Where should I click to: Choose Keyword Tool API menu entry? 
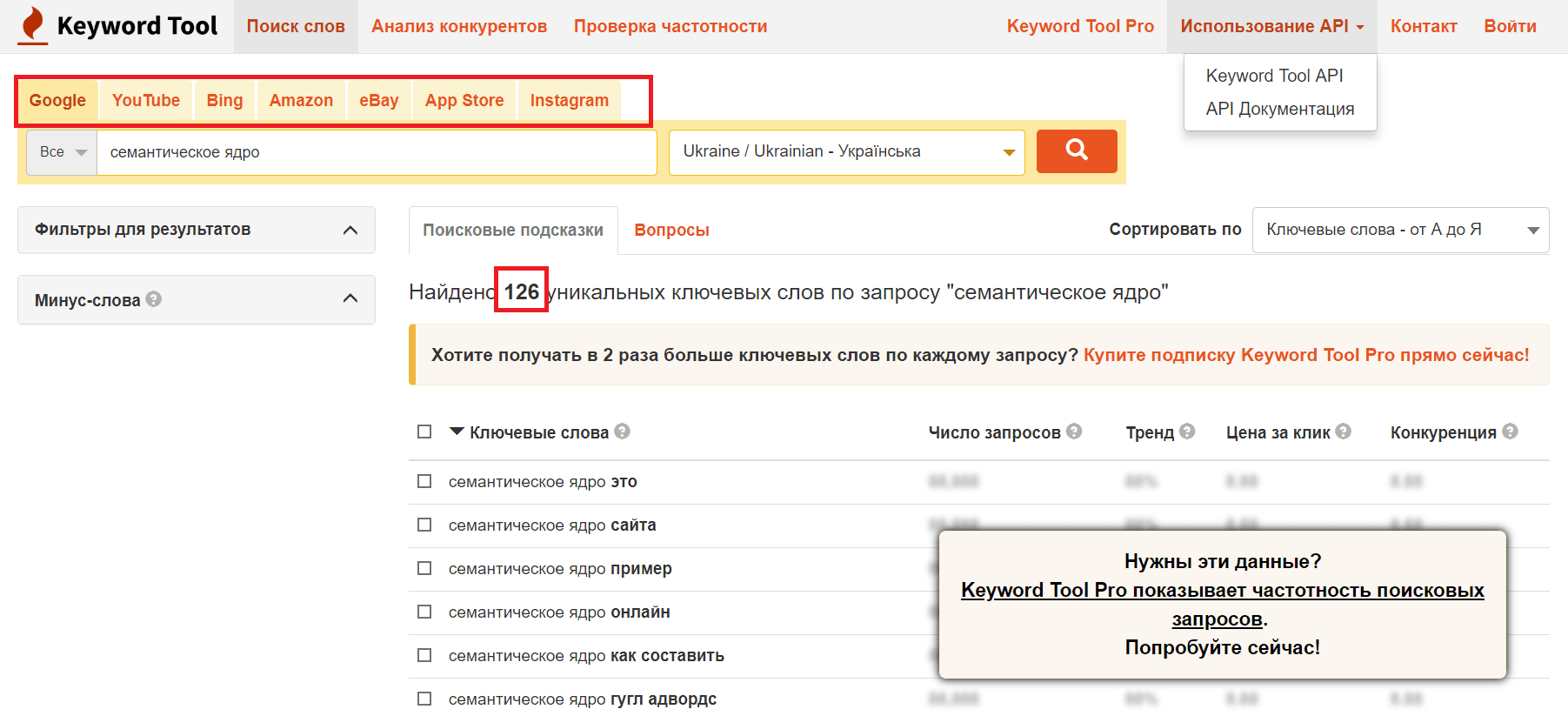pyautogui.click(x=1274, y=76)
